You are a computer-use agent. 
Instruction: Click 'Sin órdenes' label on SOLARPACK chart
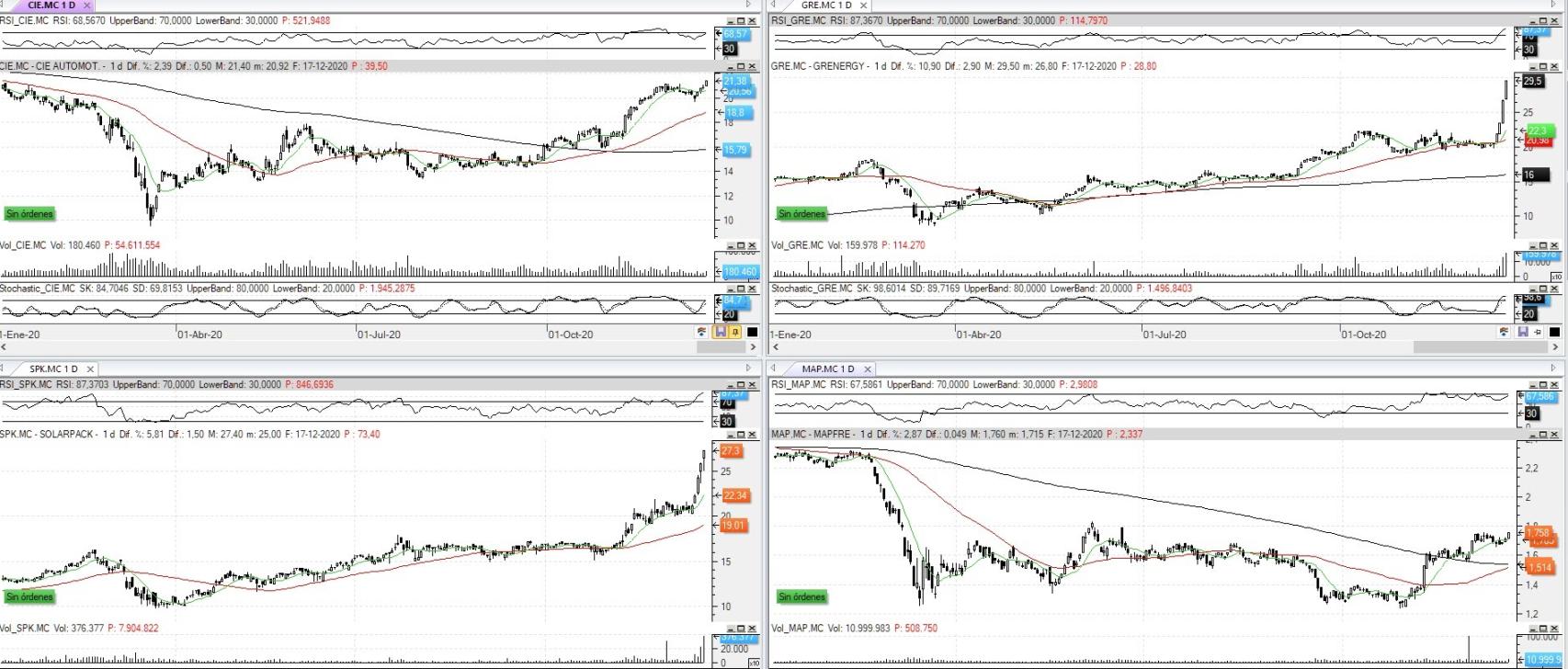[x=29, y=597]
